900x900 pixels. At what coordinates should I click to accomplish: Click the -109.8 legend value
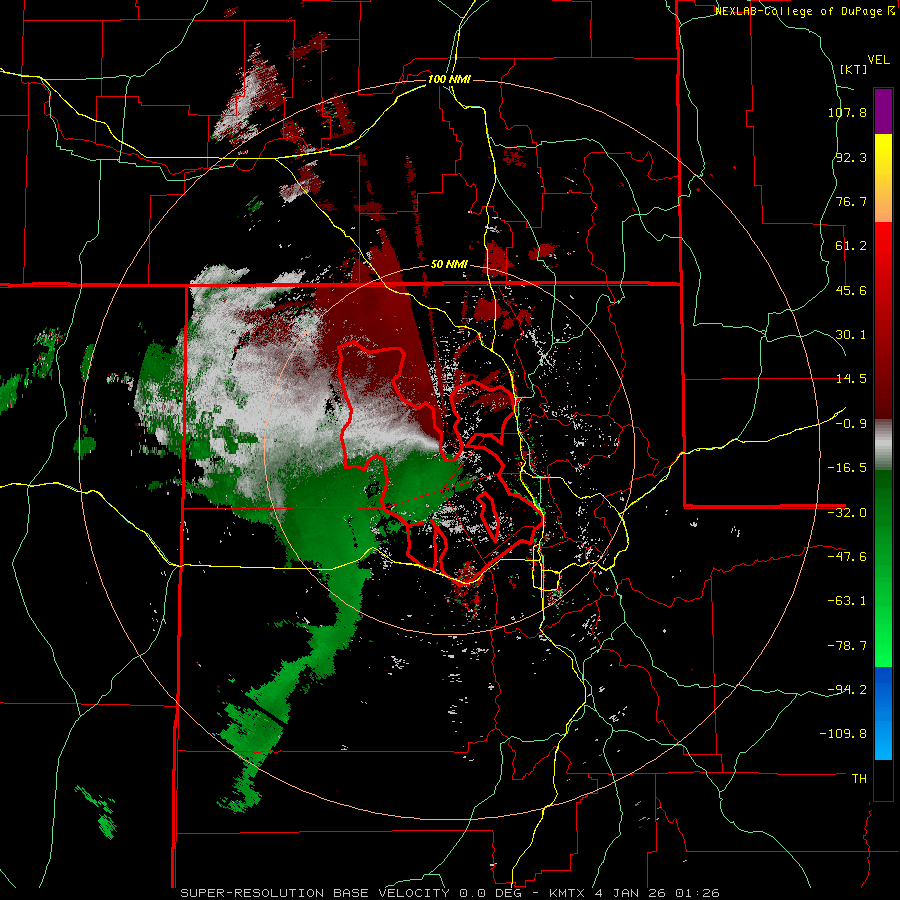(843, 734)
